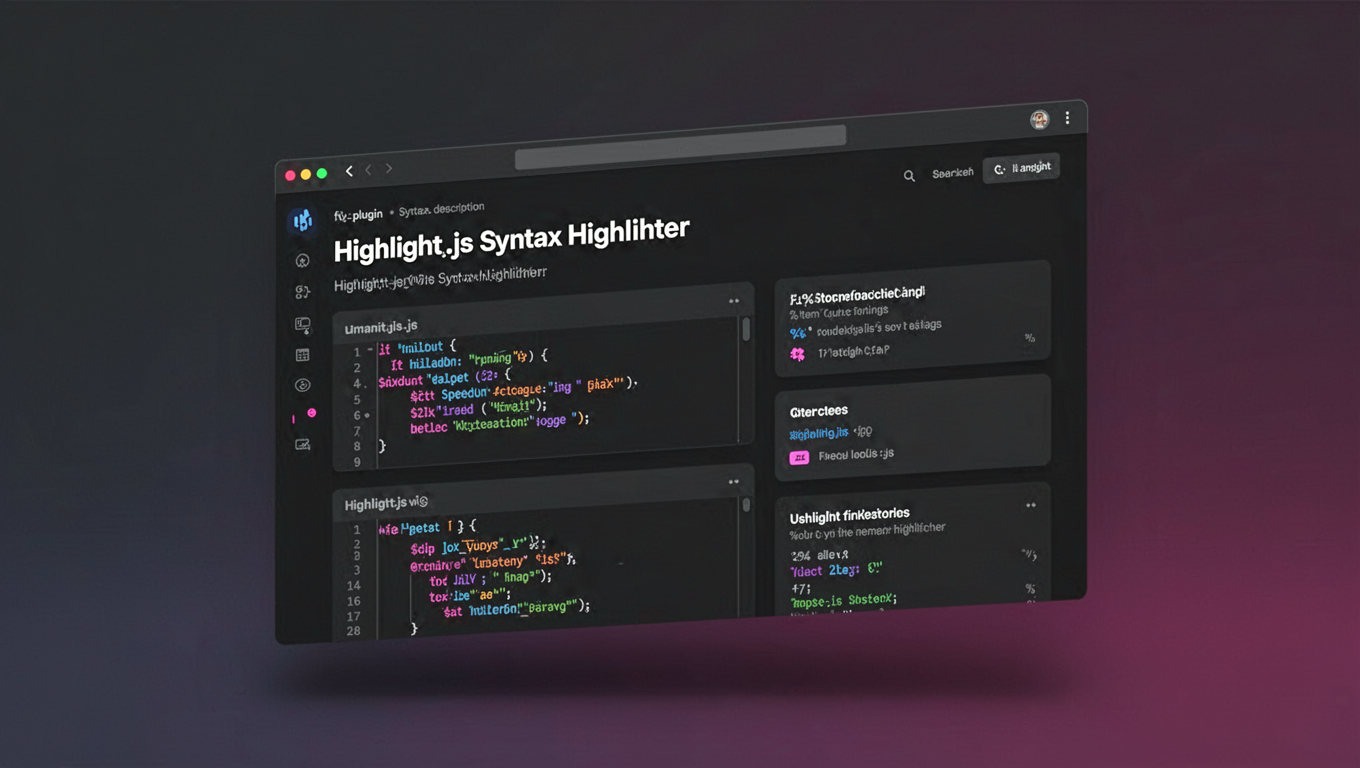Select the pink dot sidebar item
Image resolution: width=1360 pixels, height=768 pixels.
311,413
